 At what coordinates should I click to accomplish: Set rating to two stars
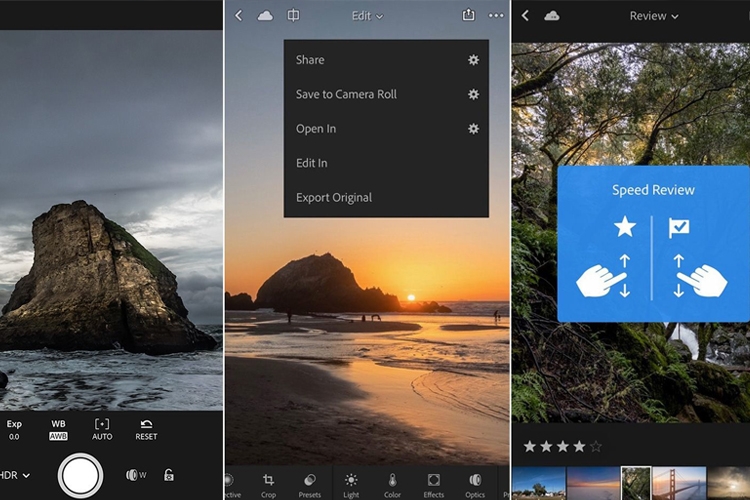546,446
